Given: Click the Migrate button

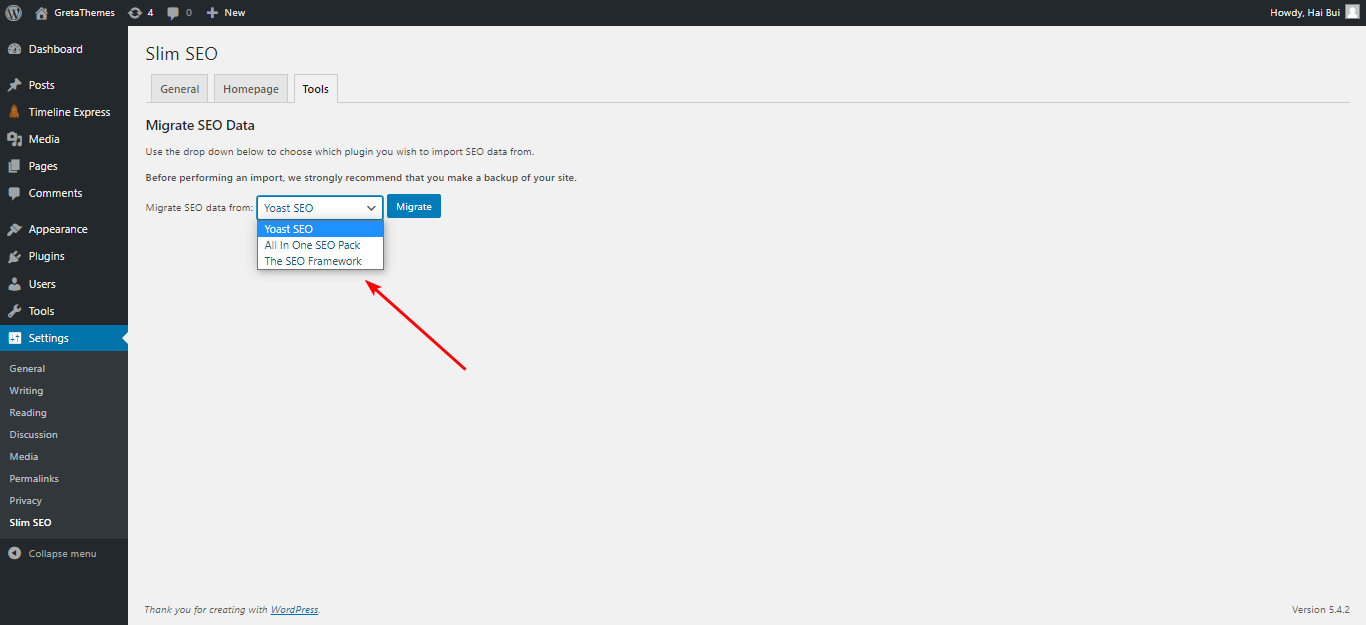Looking at the screenshot, I should click(x=413, y=206).
